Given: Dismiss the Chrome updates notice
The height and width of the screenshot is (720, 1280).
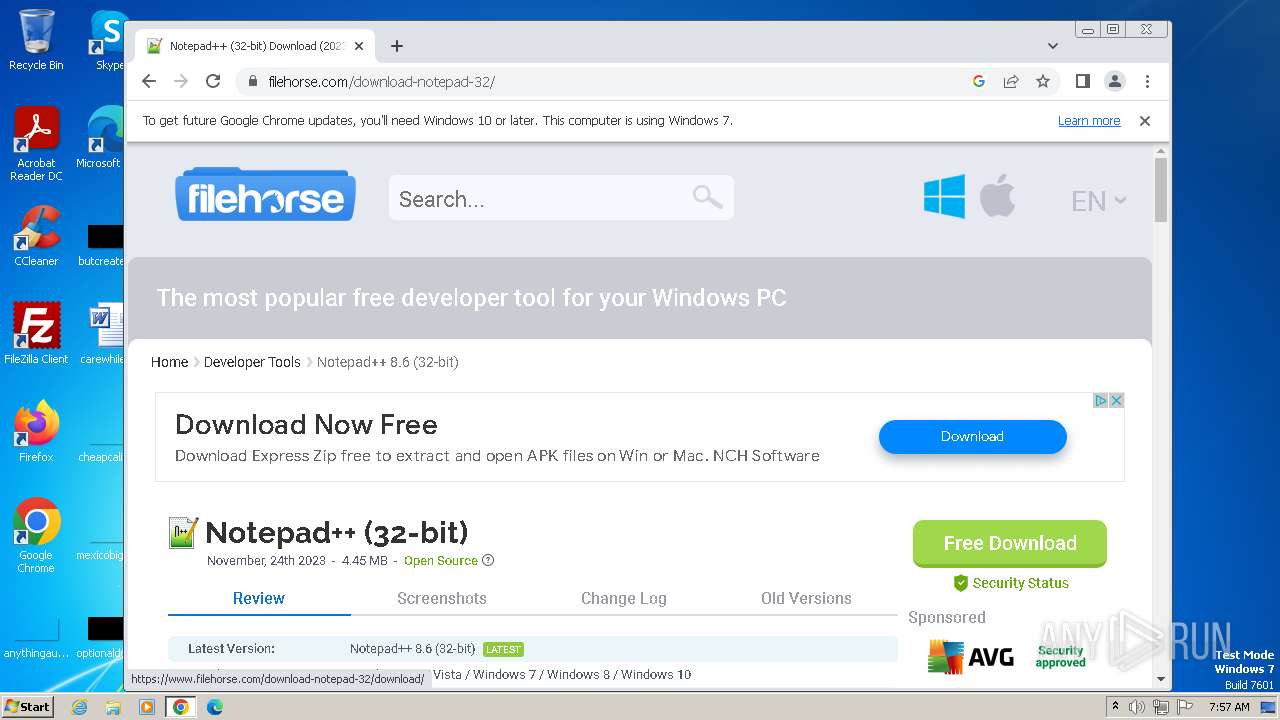Looking at the screenshot, I should (1145, 121).
